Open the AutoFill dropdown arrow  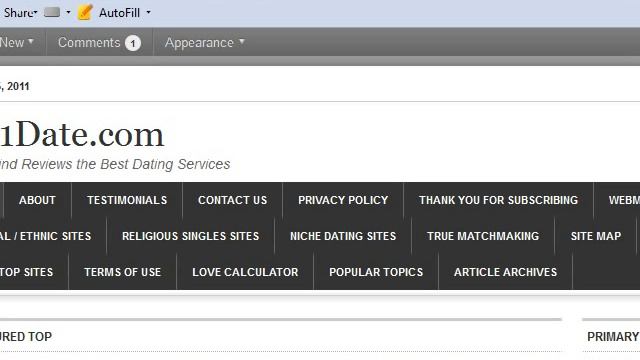tap(149, 12)
